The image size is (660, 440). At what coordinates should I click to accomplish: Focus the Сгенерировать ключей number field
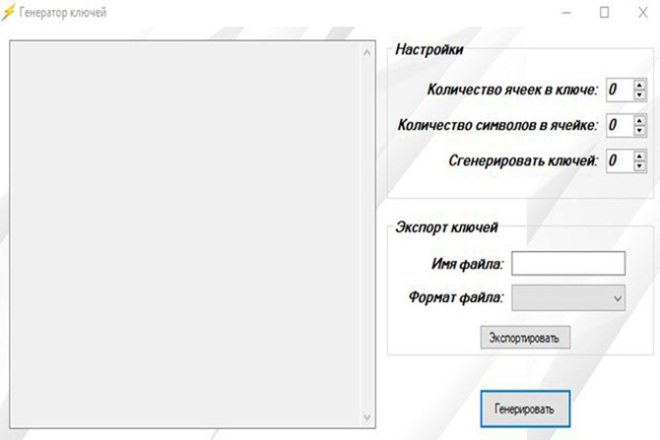click(x=620, y=160)
